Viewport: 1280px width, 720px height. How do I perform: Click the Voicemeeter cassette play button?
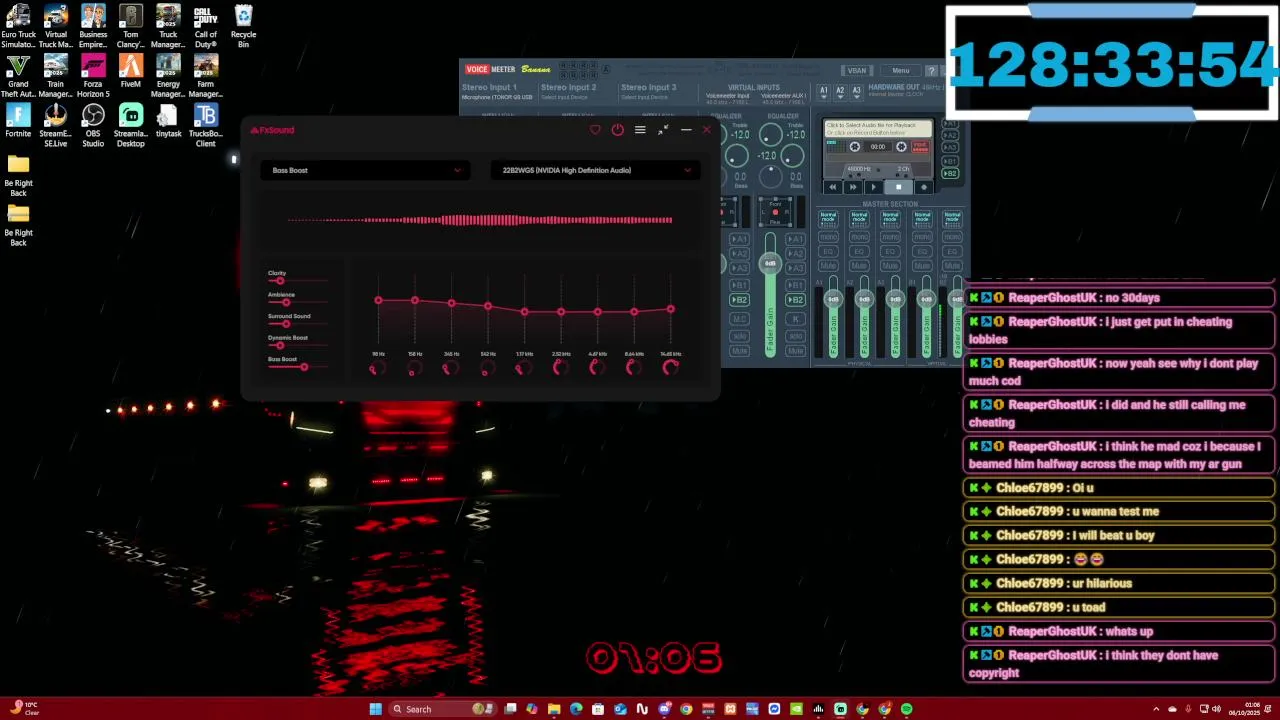(x=873, y=187)
